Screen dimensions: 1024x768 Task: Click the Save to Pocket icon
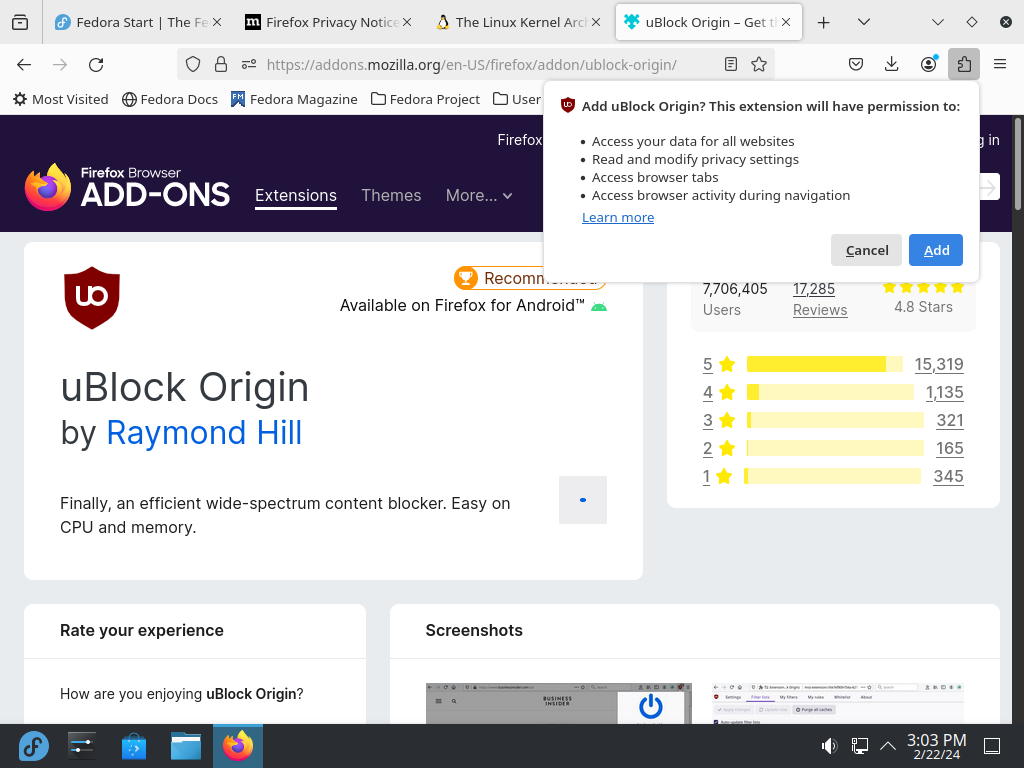(x=856, y=64)
